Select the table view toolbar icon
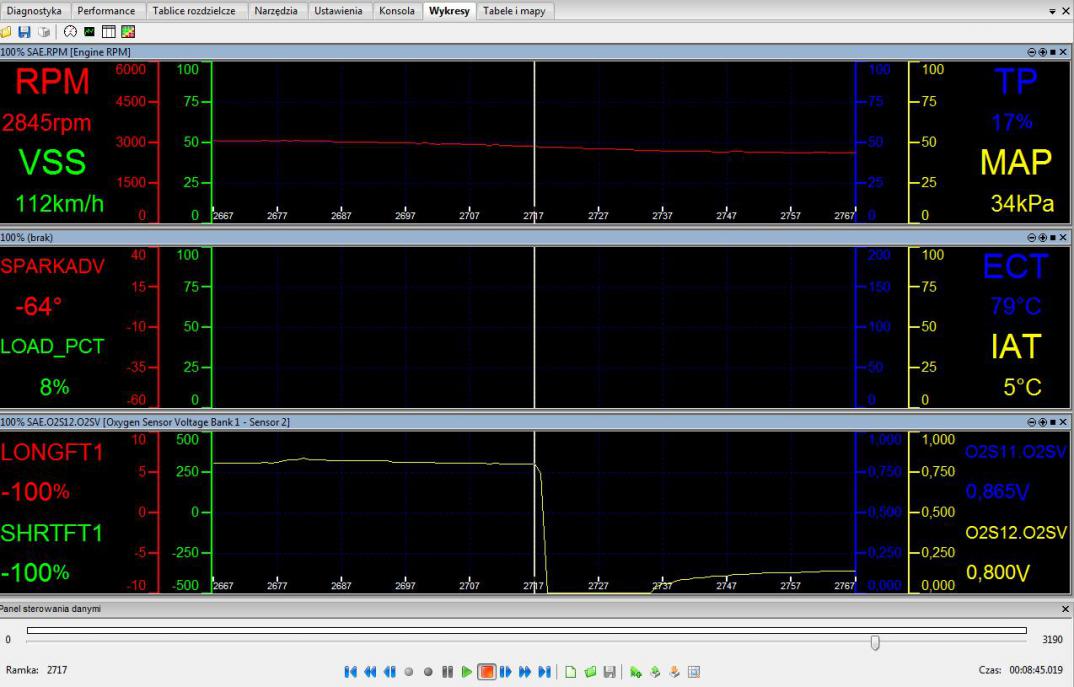The width and height of the screenshot is (1074, 687). [108, 31]
